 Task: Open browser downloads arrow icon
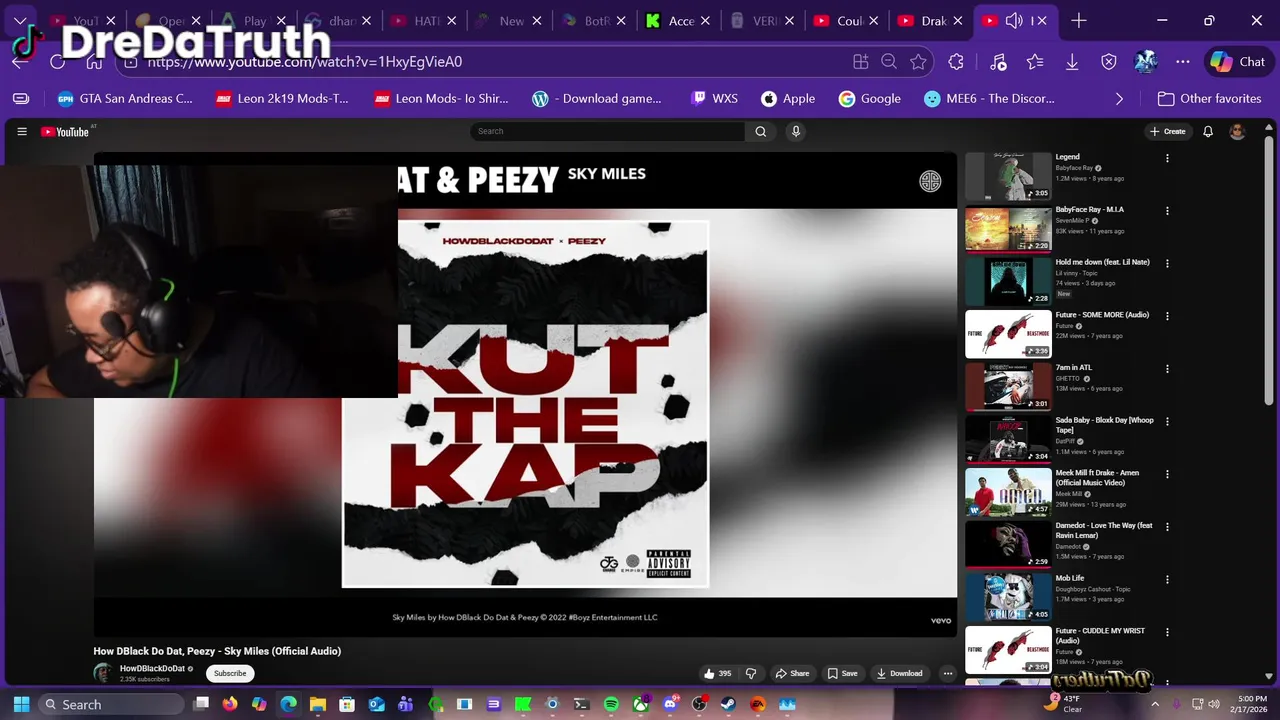click(x=1072, y=62)
